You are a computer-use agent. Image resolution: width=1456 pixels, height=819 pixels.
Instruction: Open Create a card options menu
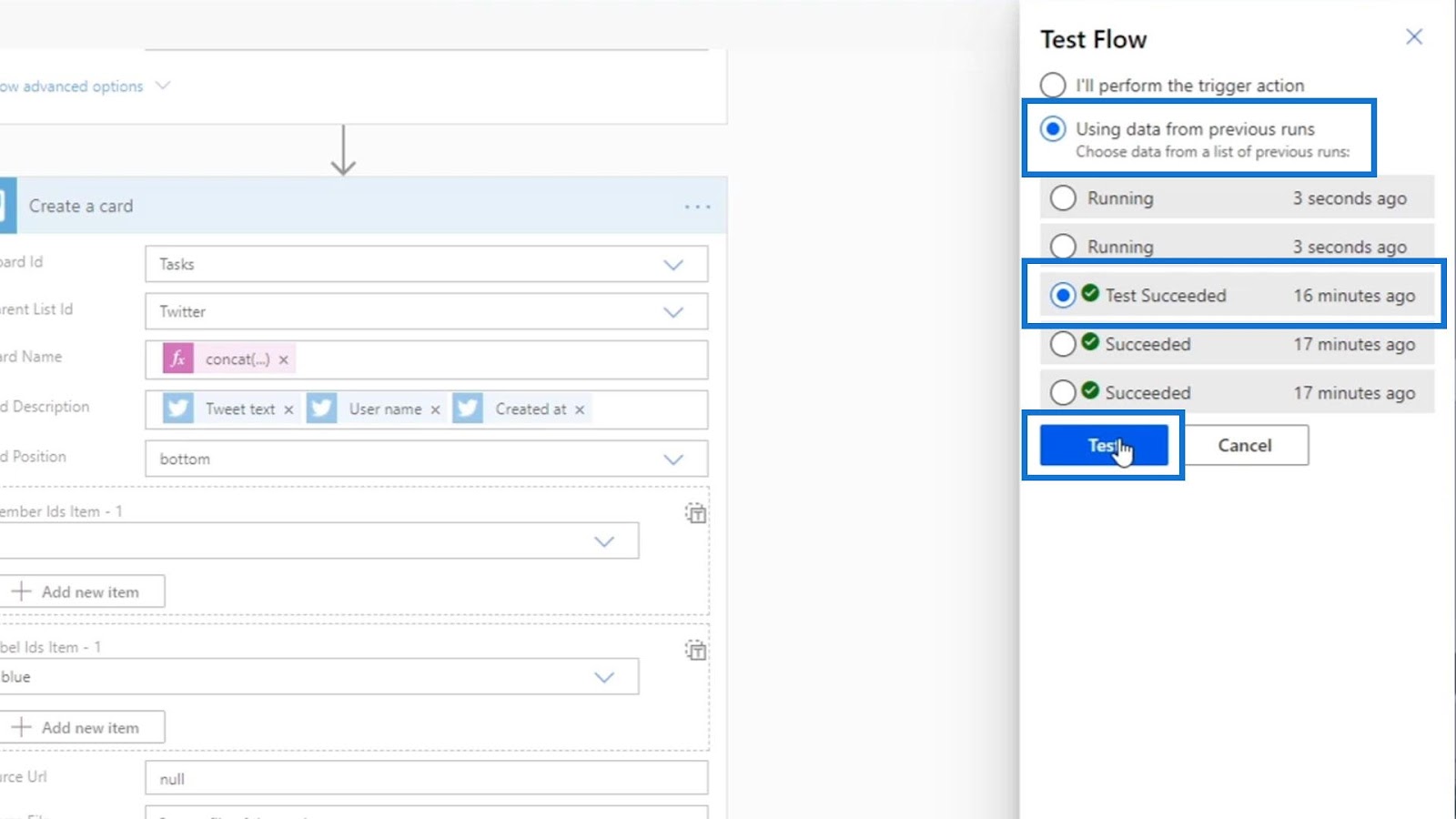(697, 207)
